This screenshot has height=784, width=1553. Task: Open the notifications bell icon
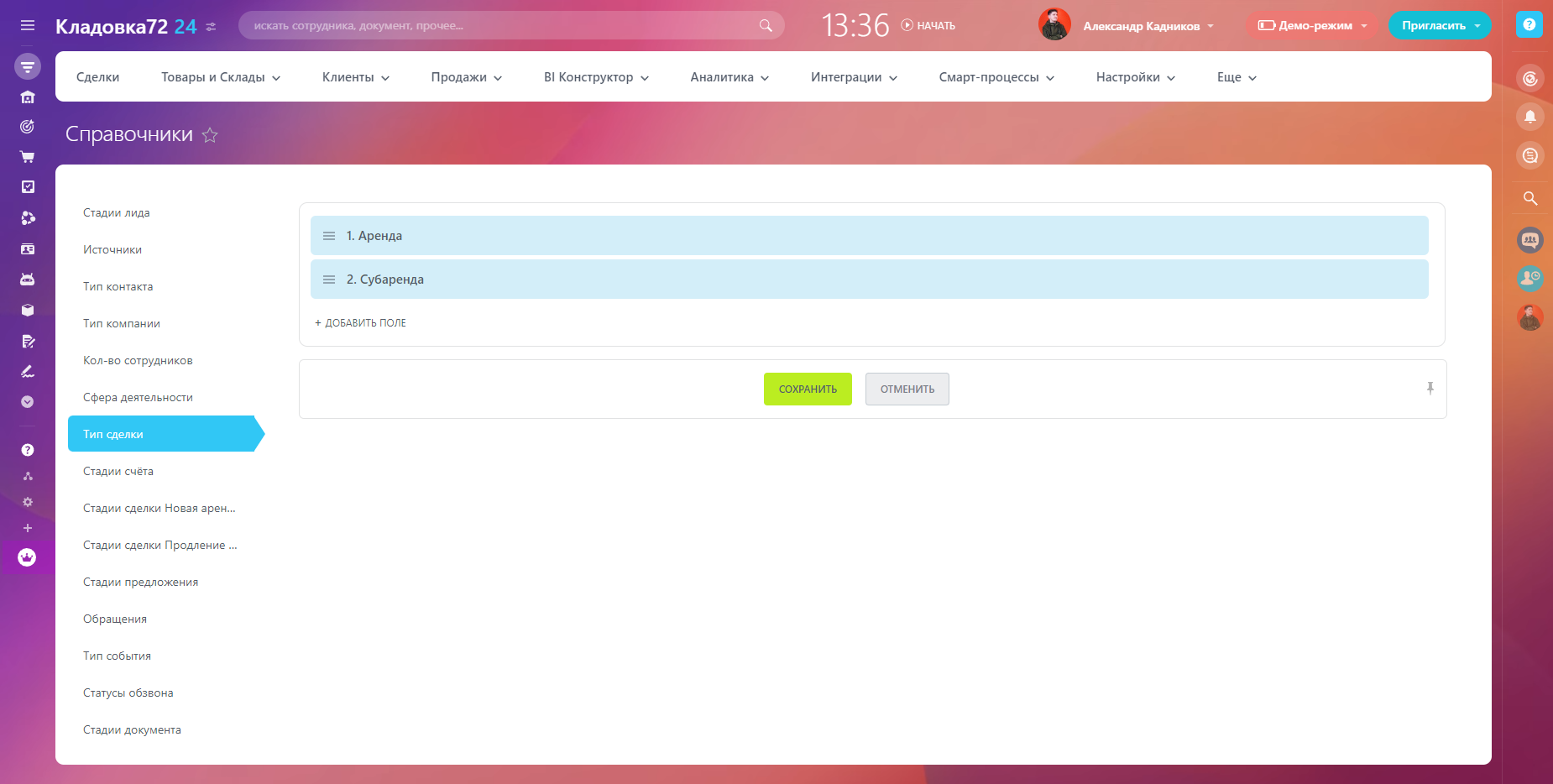[1530, 117]
